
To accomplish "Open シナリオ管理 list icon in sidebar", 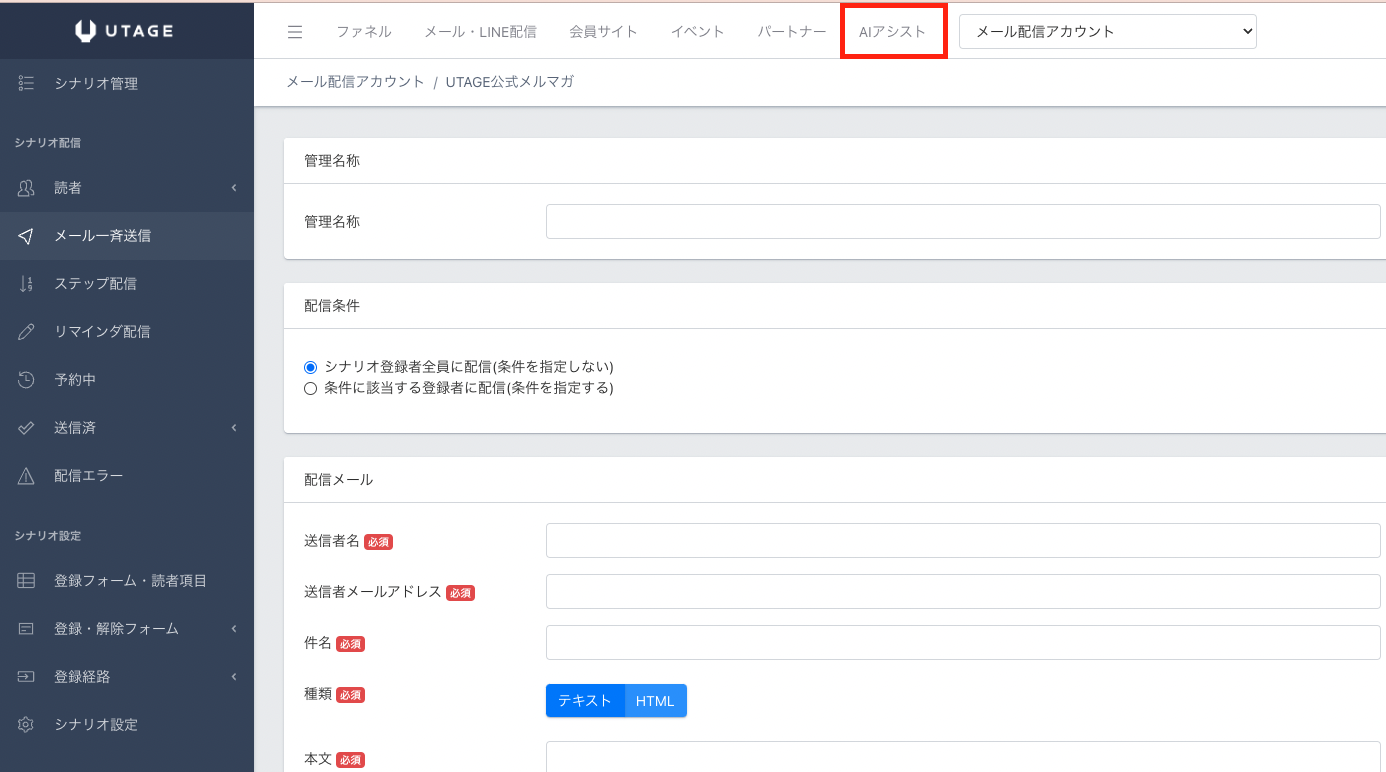I will 27,84.
